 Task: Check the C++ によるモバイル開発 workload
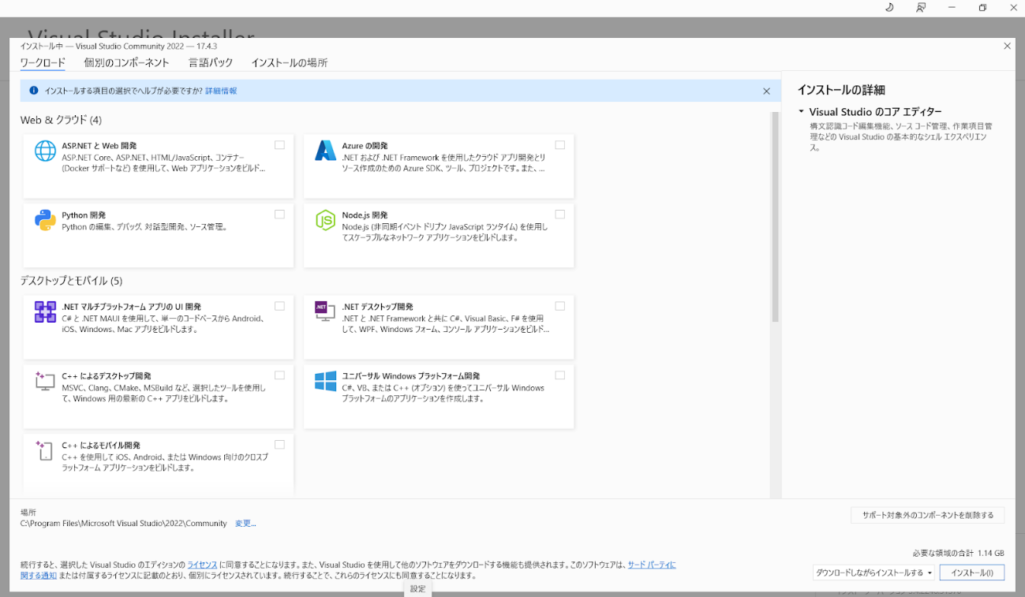[x=280, y=445]
